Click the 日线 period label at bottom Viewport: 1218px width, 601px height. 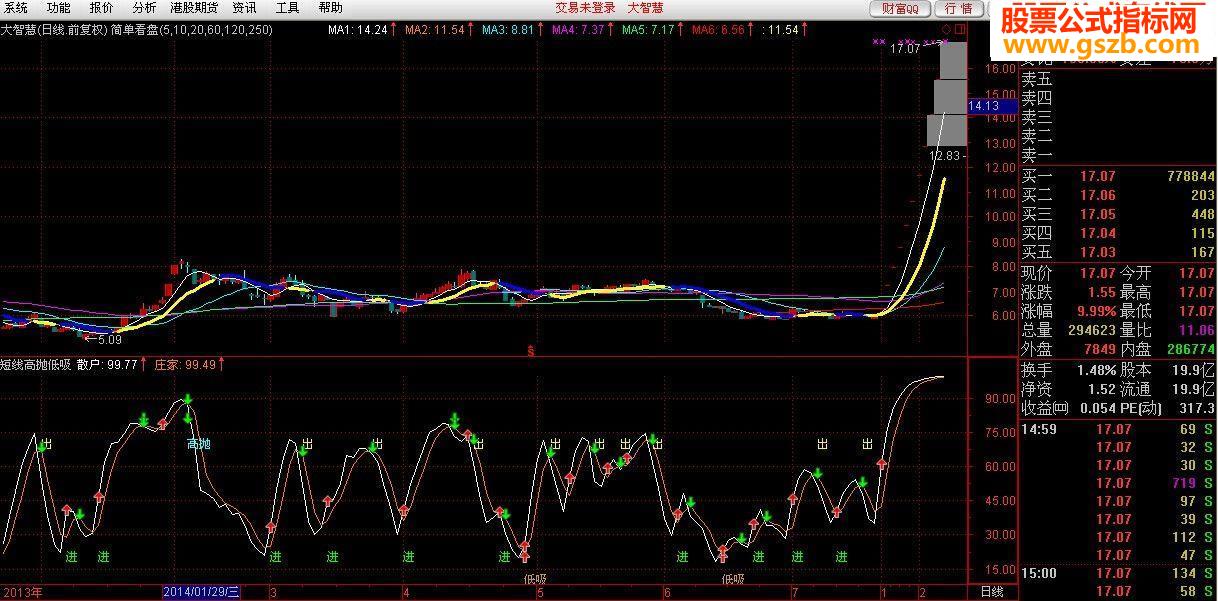[991, 593]
